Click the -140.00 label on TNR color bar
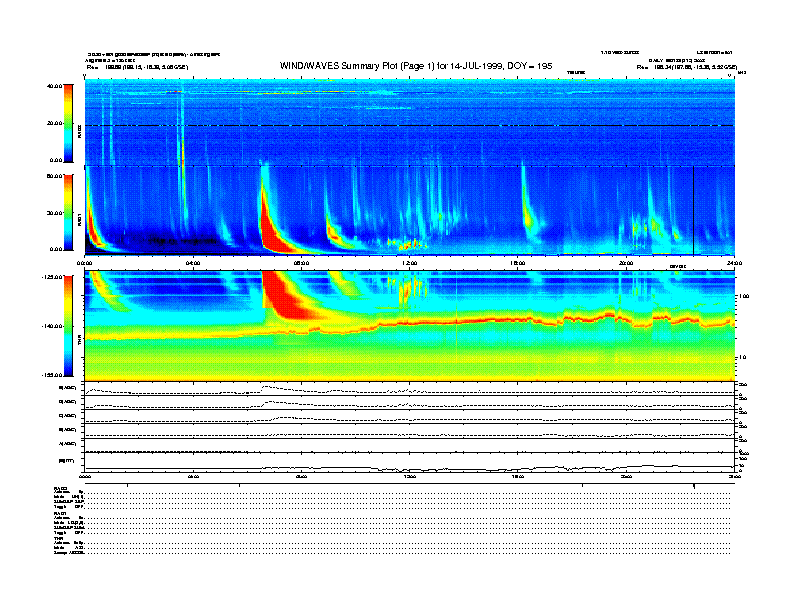792x612 pixels. [x=53, y=326]
